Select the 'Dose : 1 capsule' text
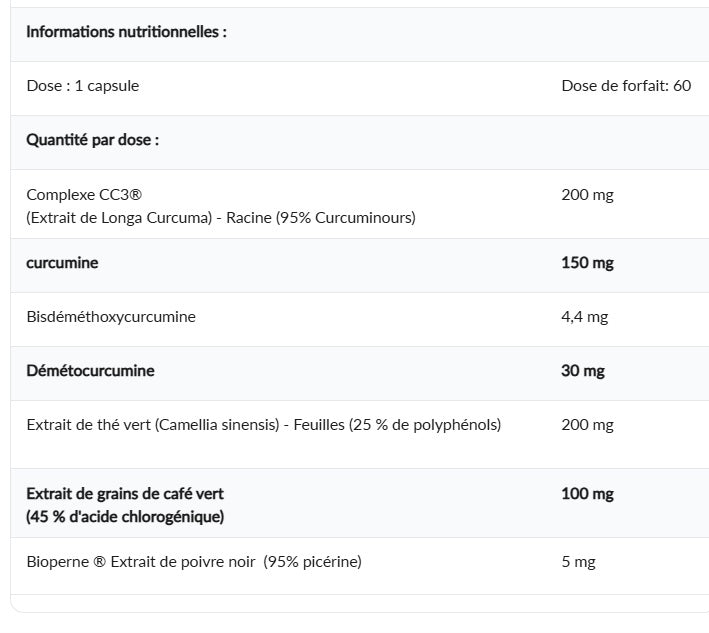 [x=83, y=86]
